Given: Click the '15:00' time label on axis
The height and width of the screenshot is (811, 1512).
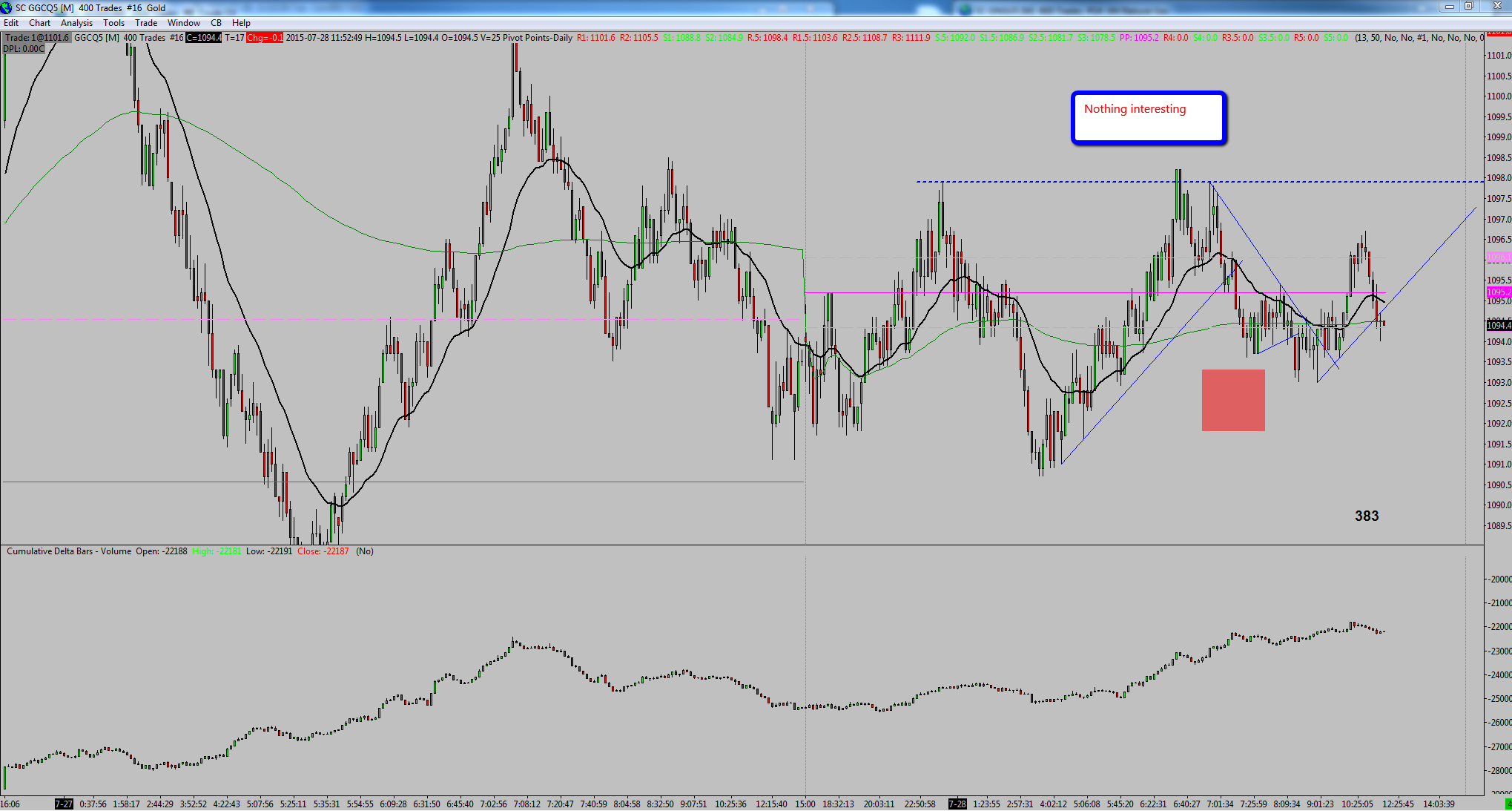Looking at the screenshot, I should (805, 804).
